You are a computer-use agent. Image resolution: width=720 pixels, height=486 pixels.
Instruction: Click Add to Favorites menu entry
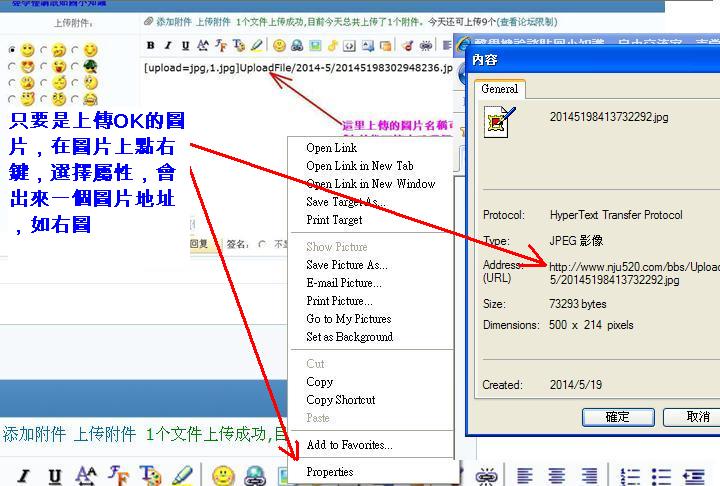tap(349, 445)
